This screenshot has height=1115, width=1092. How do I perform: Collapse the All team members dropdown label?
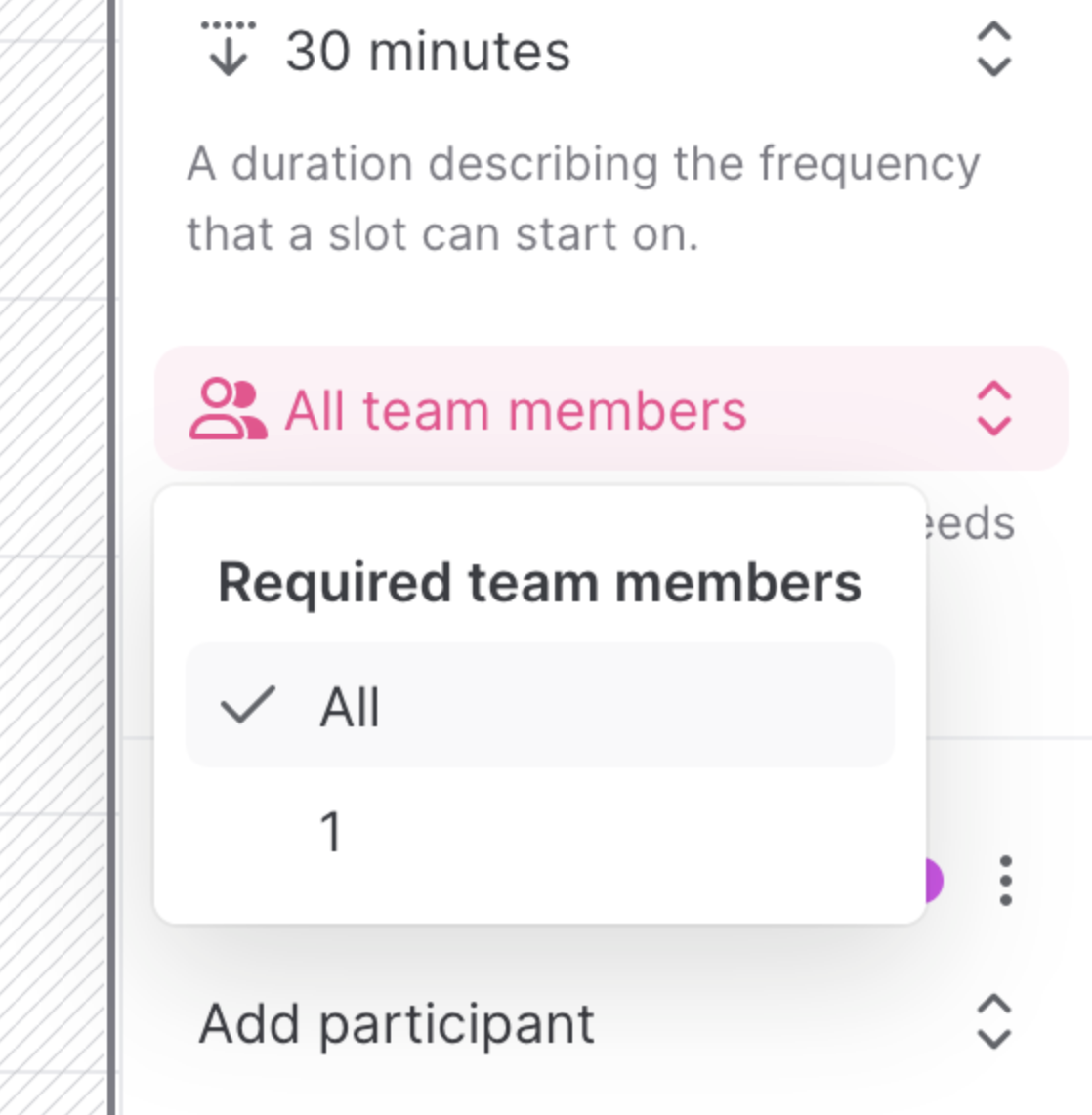(x=515, y=410)
